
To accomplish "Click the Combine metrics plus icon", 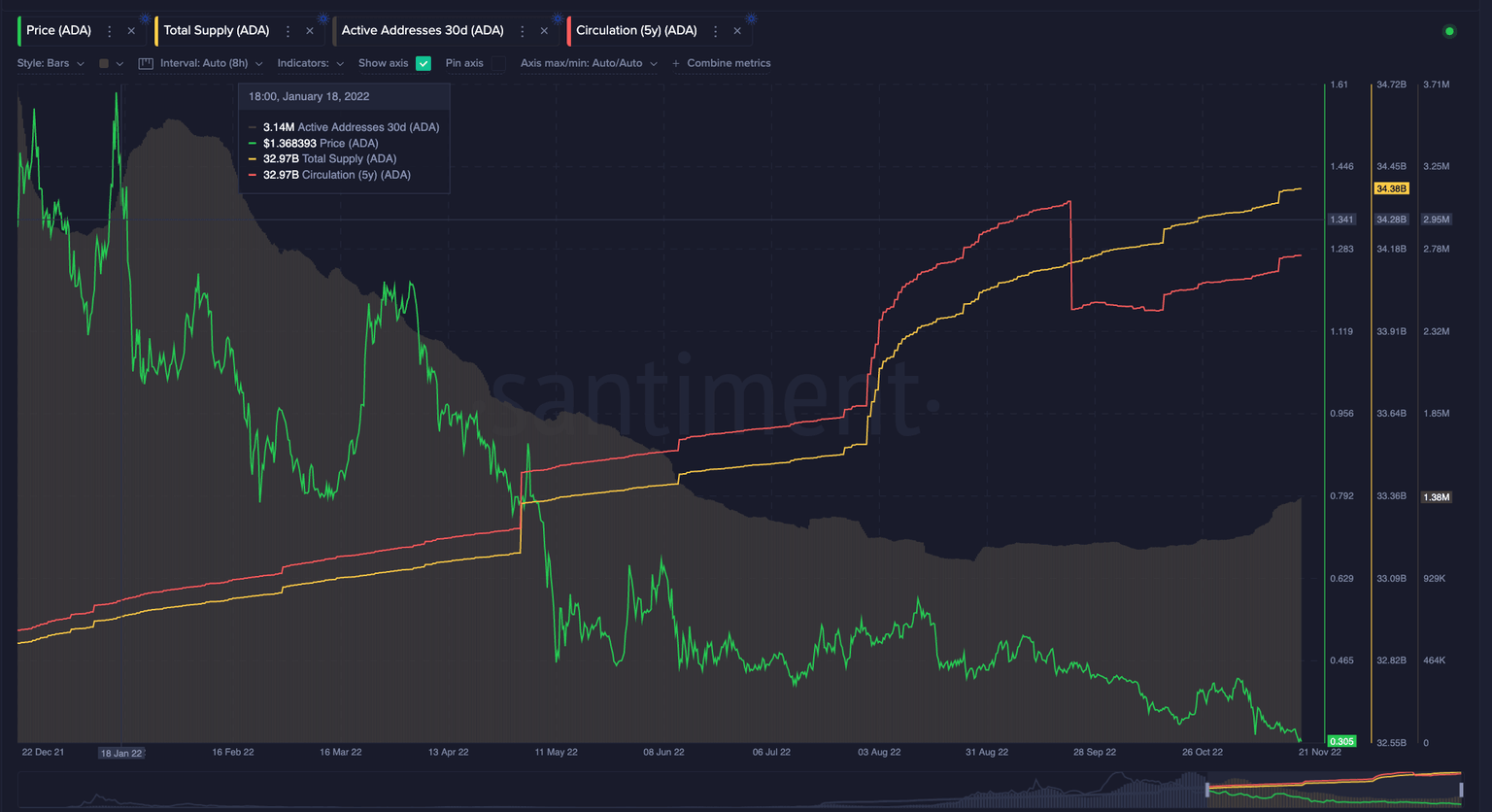I will coord(675,63).
